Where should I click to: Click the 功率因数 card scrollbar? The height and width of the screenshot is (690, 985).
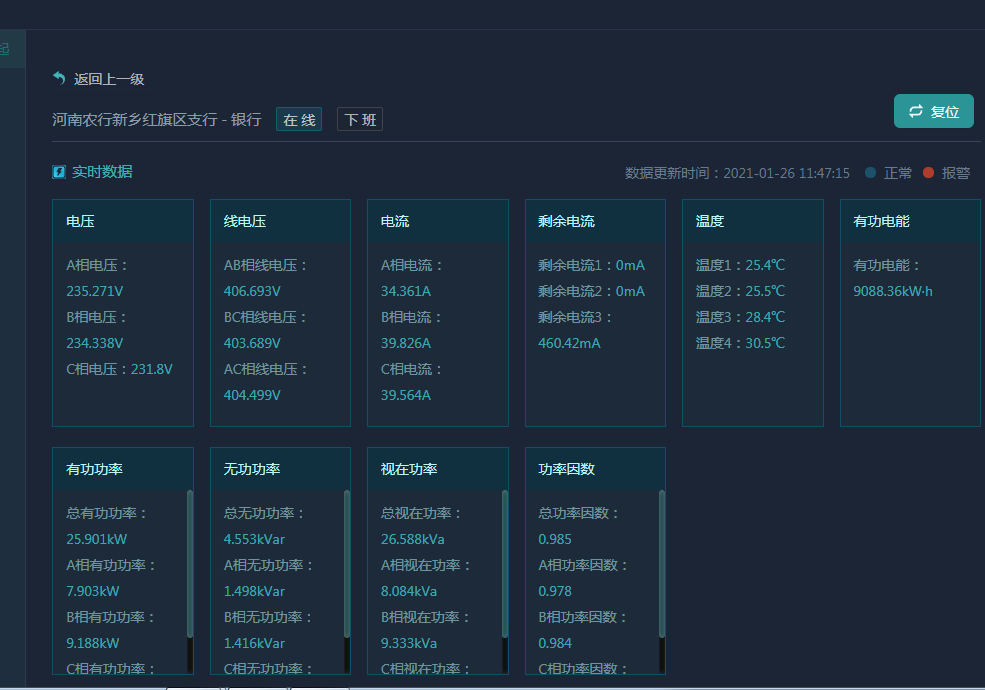[661, 564]
